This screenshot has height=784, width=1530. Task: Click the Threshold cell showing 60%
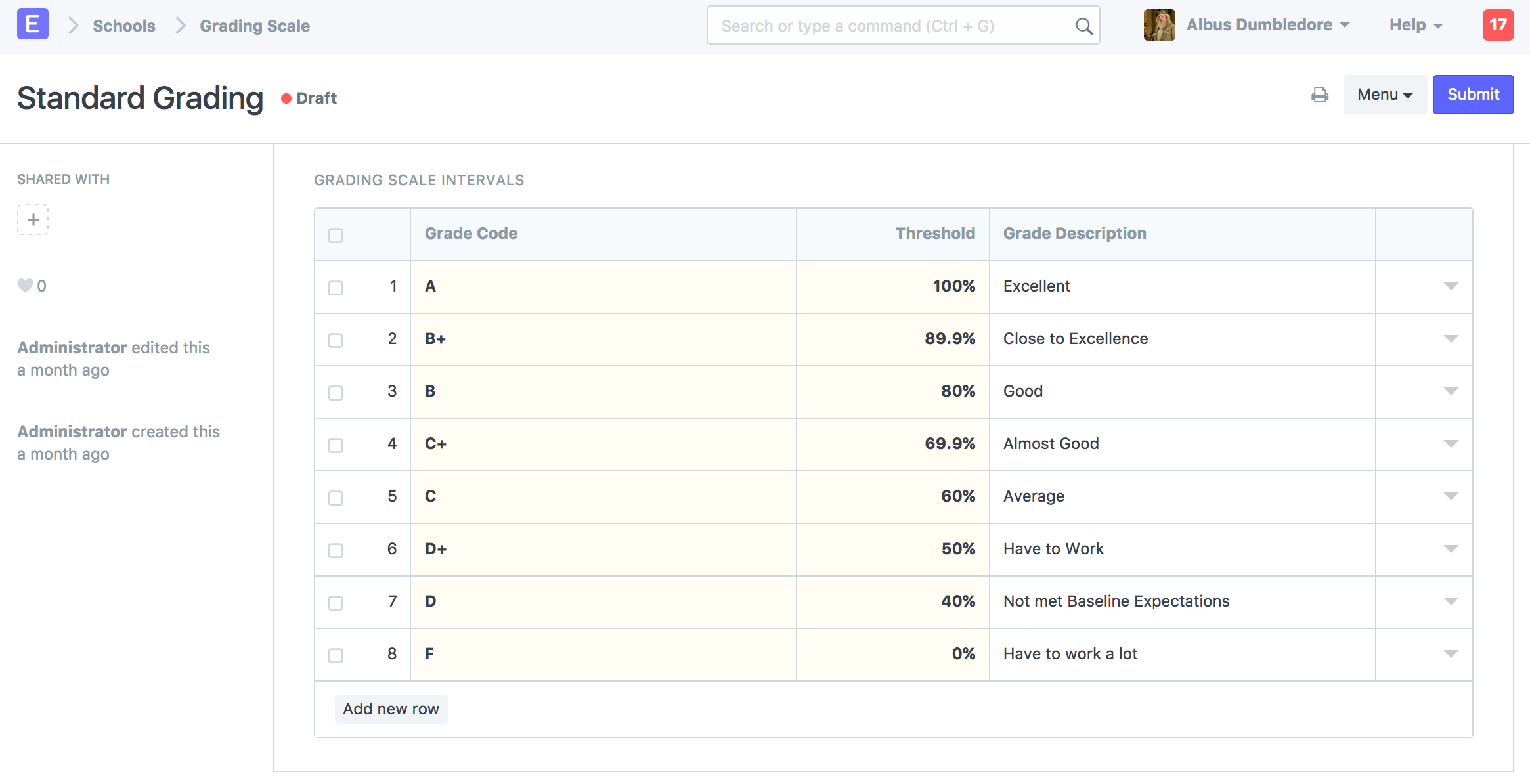click(x=893, y=497)
